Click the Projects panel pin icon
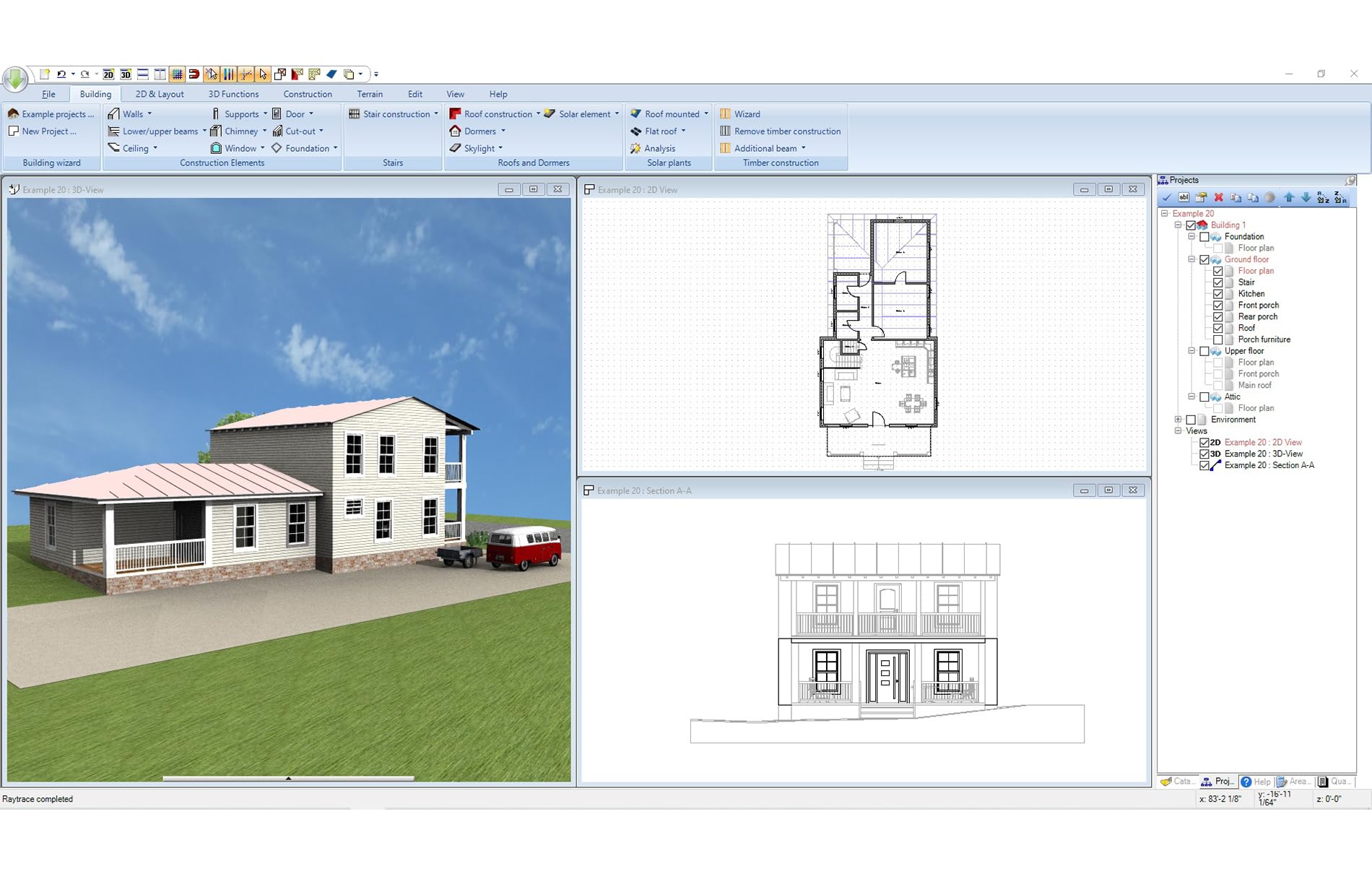This screenshot has height=874, width=1372. [1350, 180]
